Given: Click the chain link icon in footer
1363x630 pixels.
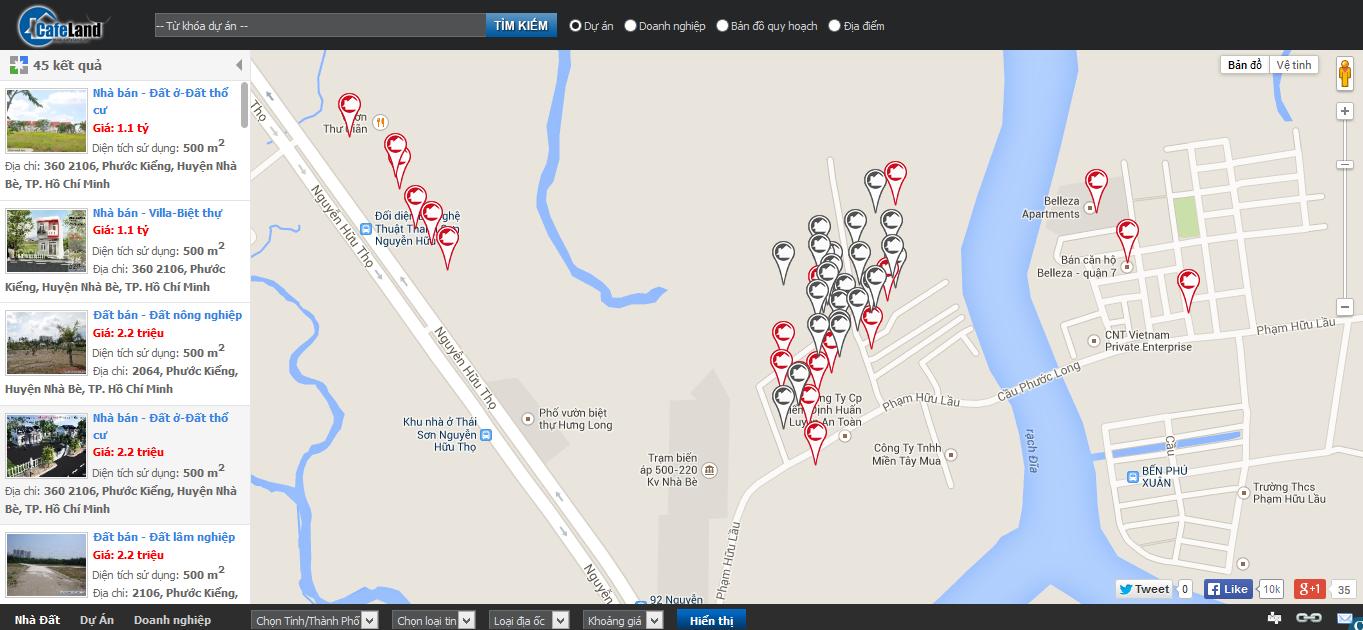Looking at the screenshot, I should click(1309, 618).
